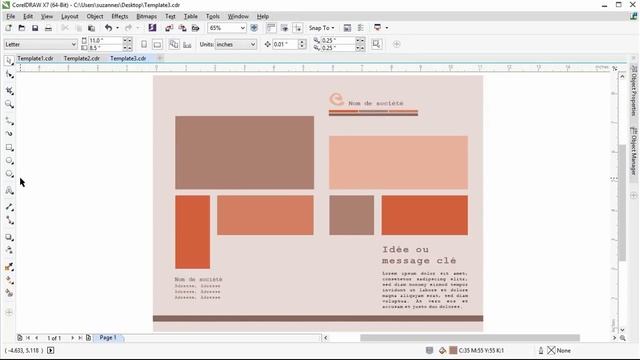Click the Open folder icon

[x=22, y=28]
